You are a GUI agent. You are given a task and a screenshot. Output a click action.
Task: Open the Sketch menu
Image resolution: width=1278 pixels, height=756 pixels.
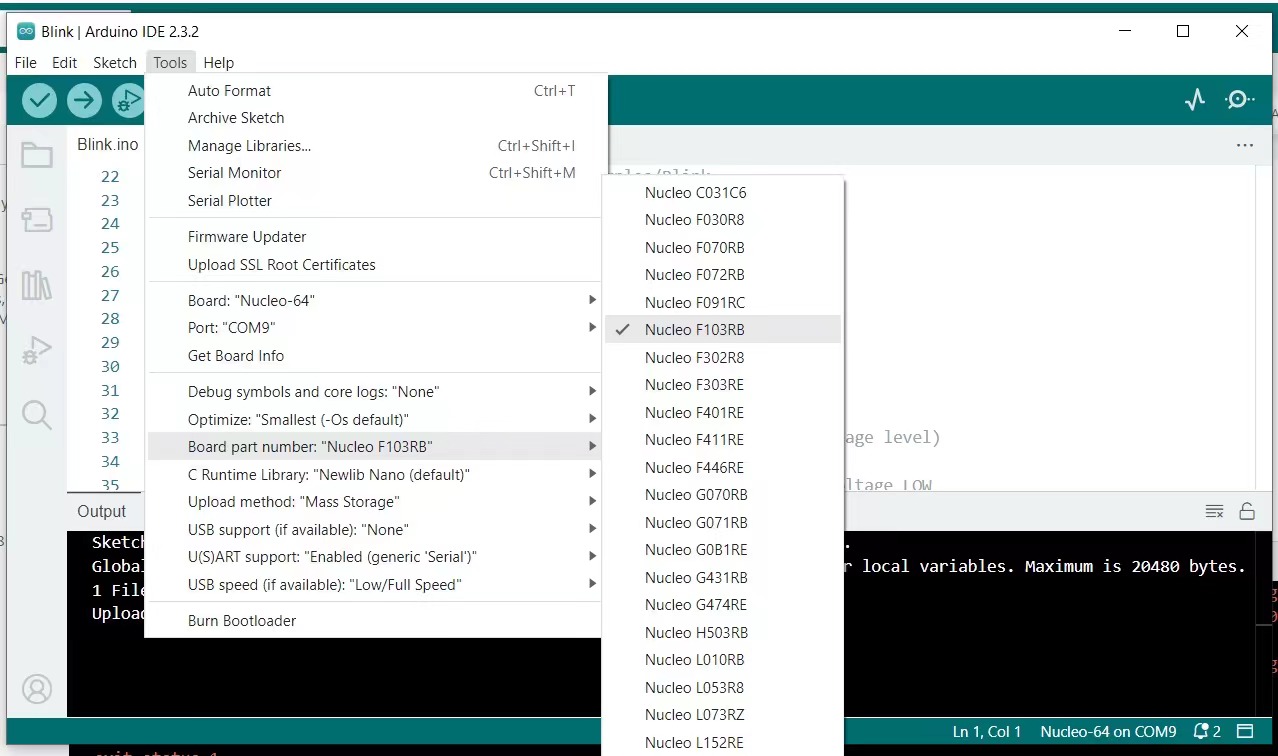(115, 62)
